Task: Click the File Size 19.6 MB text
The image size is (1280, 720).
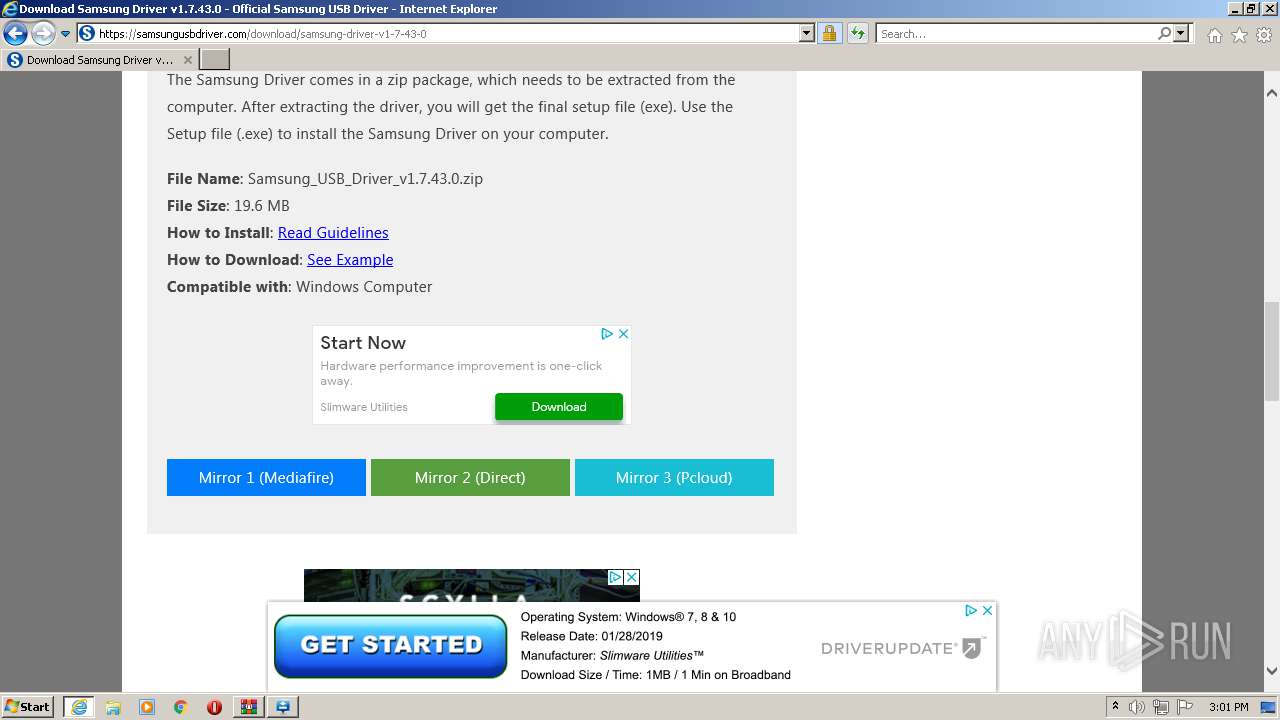Action: [228, 206]
